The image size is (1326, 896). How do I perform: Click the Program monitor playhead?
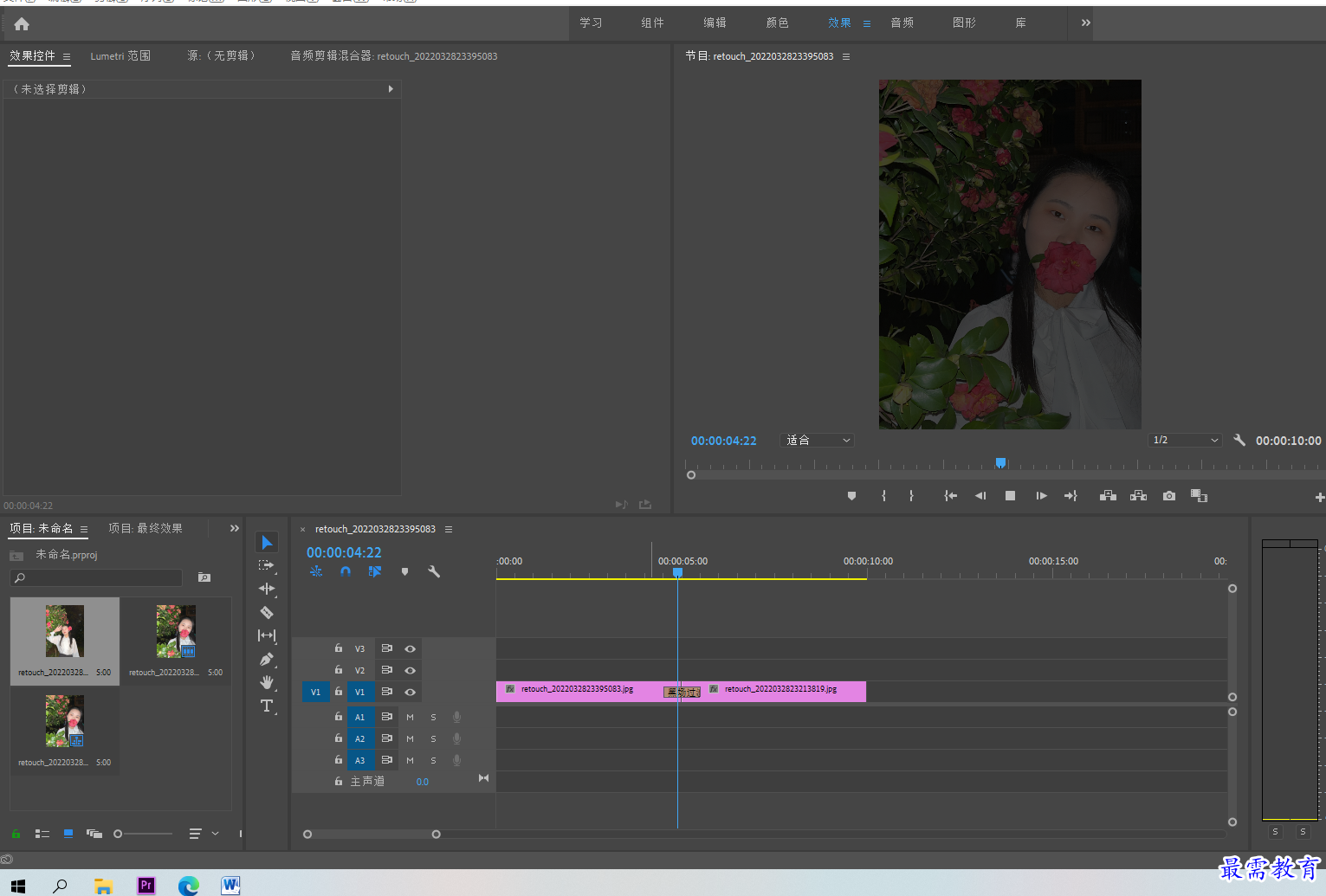click(1000, 463)
